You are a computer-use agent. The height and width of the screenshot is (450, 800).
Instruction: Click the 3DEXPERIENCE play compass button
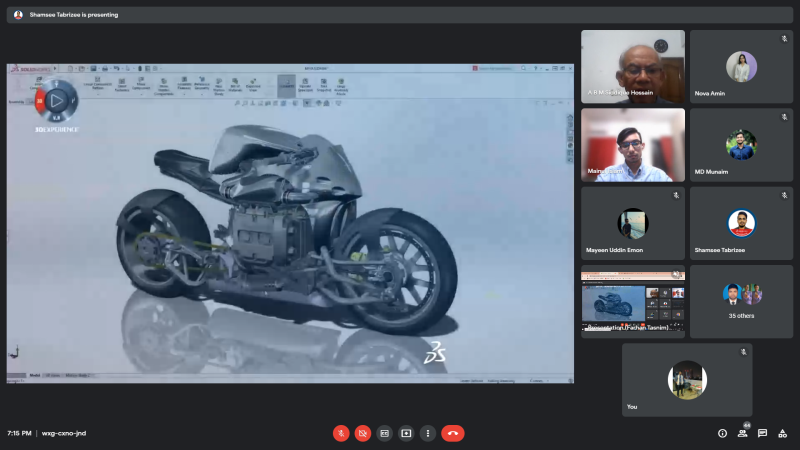pyautogui.click(x=57, y=100)
